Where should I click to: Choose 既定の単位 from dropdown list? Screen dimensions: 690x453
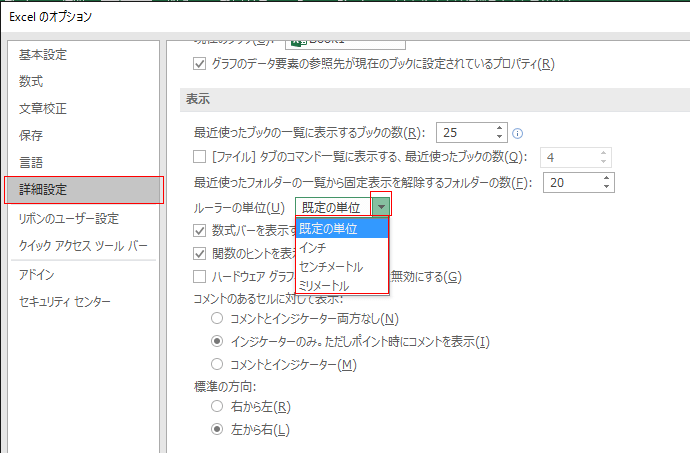point(342,228)
